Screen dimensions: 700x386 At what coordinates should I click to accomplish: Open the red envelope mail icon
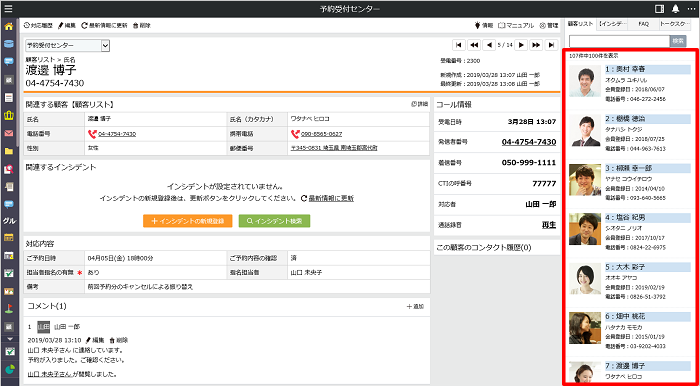(x=8, y=133)
